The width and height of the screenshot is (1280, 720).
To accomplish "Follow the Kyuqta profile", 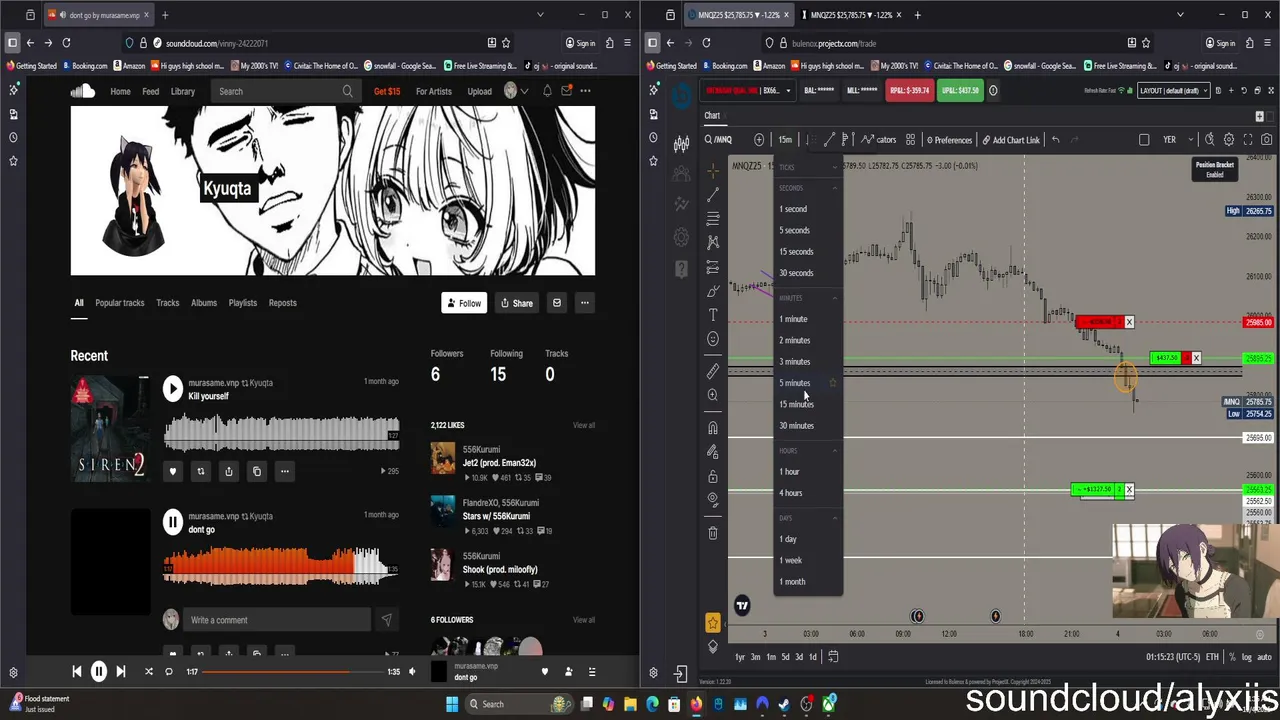I will [x=464, y=303].
